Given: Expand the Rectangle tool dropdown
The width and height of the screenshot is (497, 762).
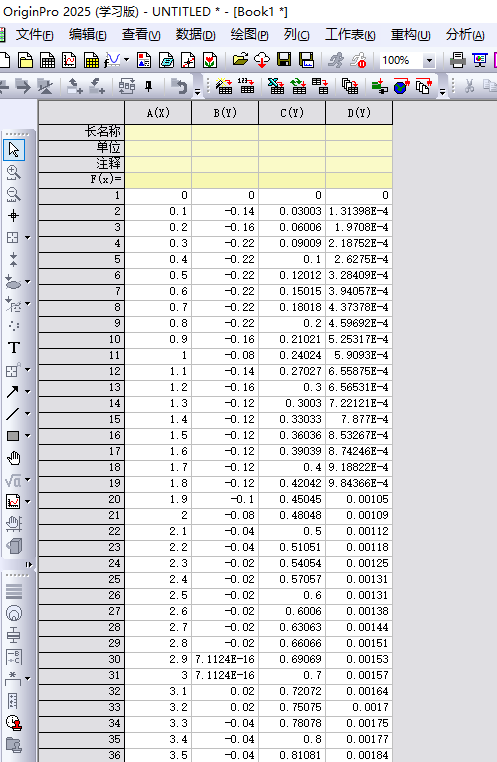Looking at the screenshot, I should (x=27, y=436).
